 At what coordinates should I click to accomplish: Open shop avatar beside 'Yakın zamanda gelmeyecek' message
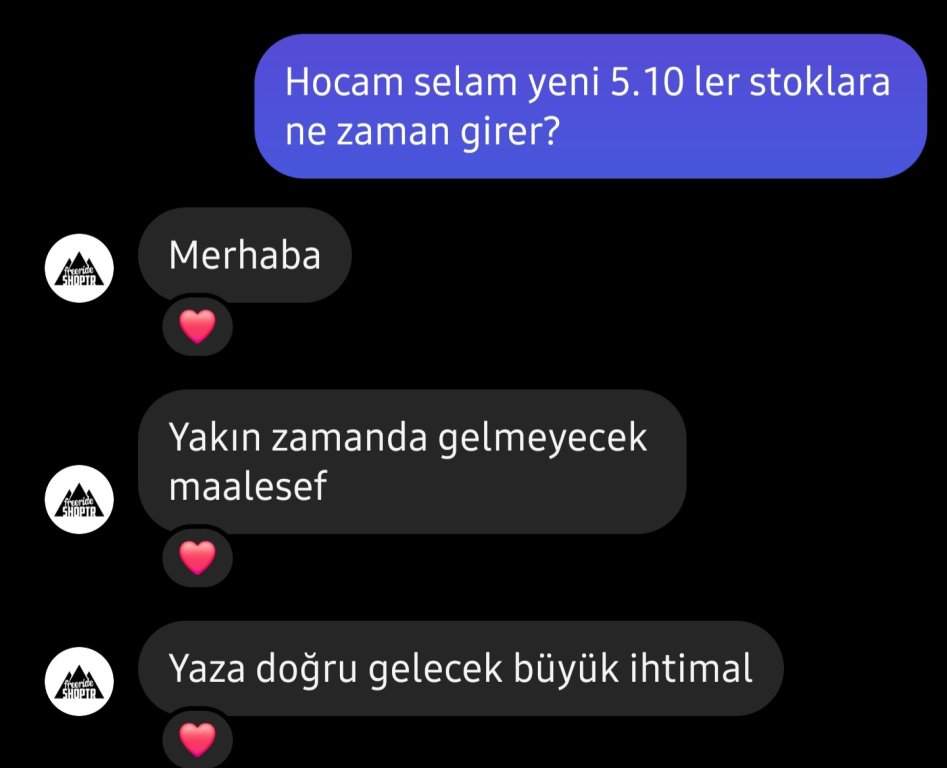coord(79,499)
